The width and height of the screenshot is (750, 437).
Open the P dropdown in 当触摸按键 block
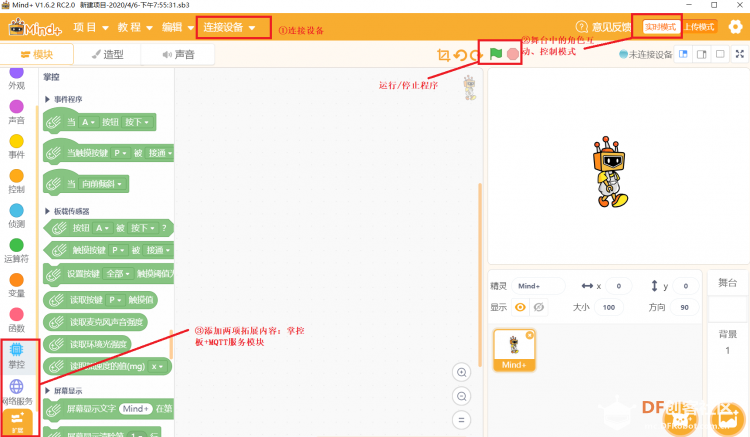[120, 153]
